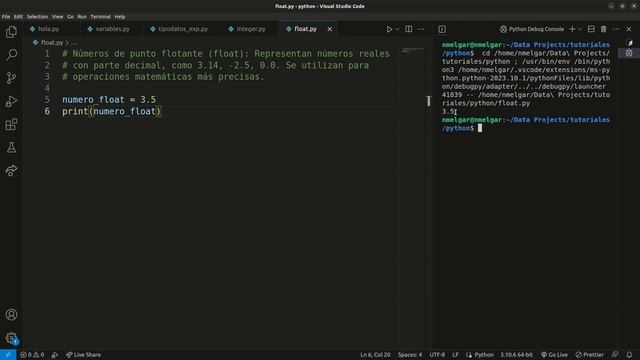The width and height of the screenshot is (640, 360).
Task: Open the Edit menu
Action: pyautogui.click(x=18, y=17)
